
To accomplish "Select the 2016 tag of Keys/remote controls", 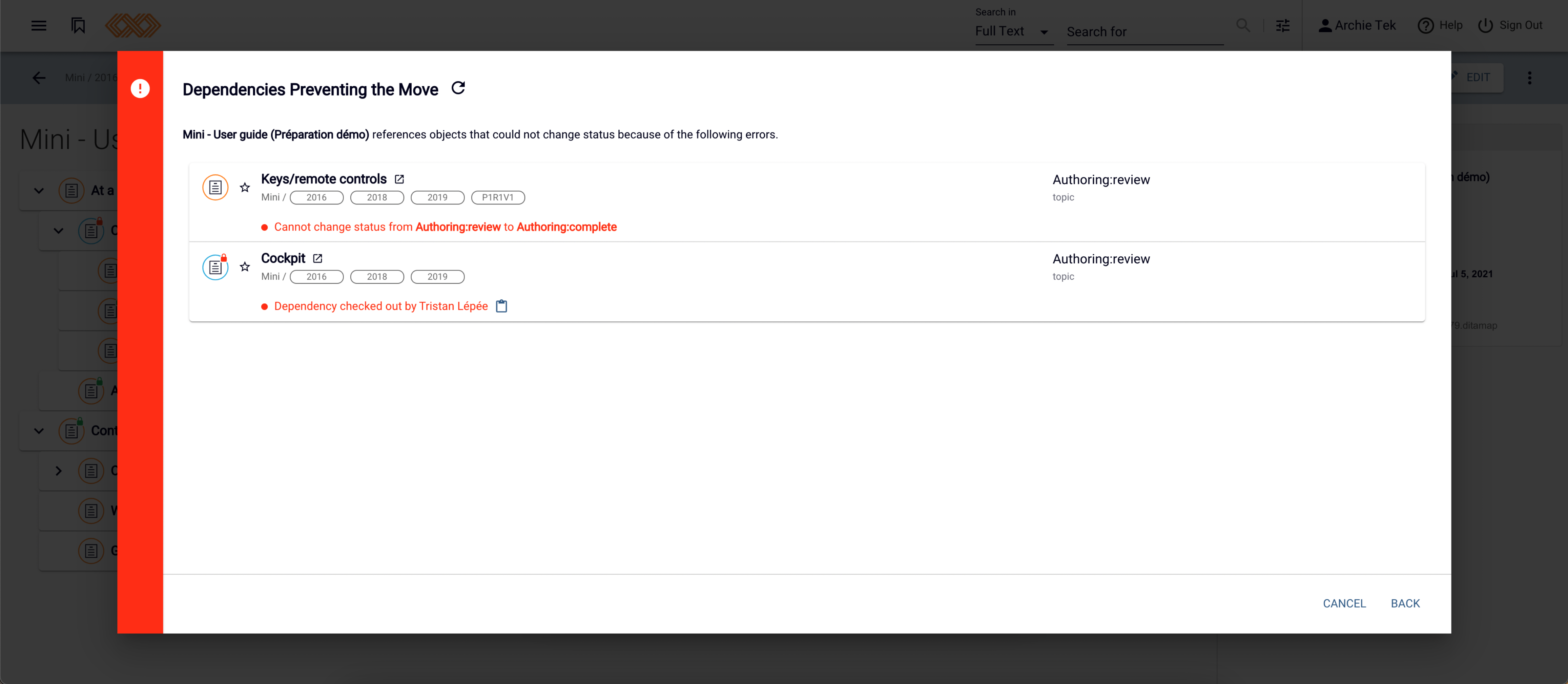I will [x=316, y=197].
